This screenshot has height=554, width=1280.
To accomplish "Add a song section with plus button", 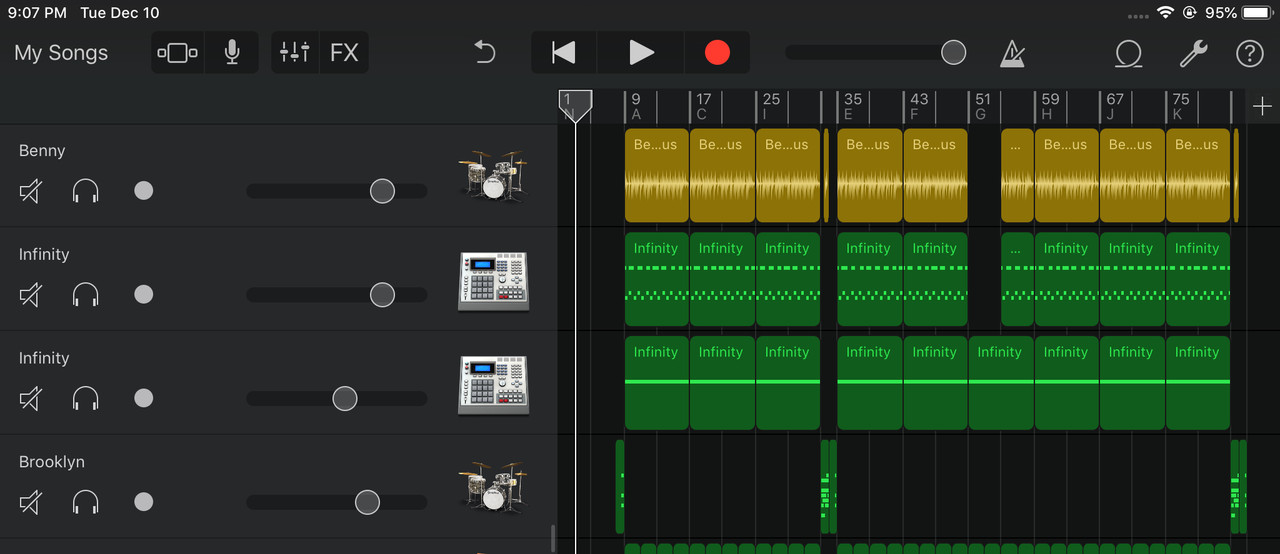I will (x=1262, y=106).
